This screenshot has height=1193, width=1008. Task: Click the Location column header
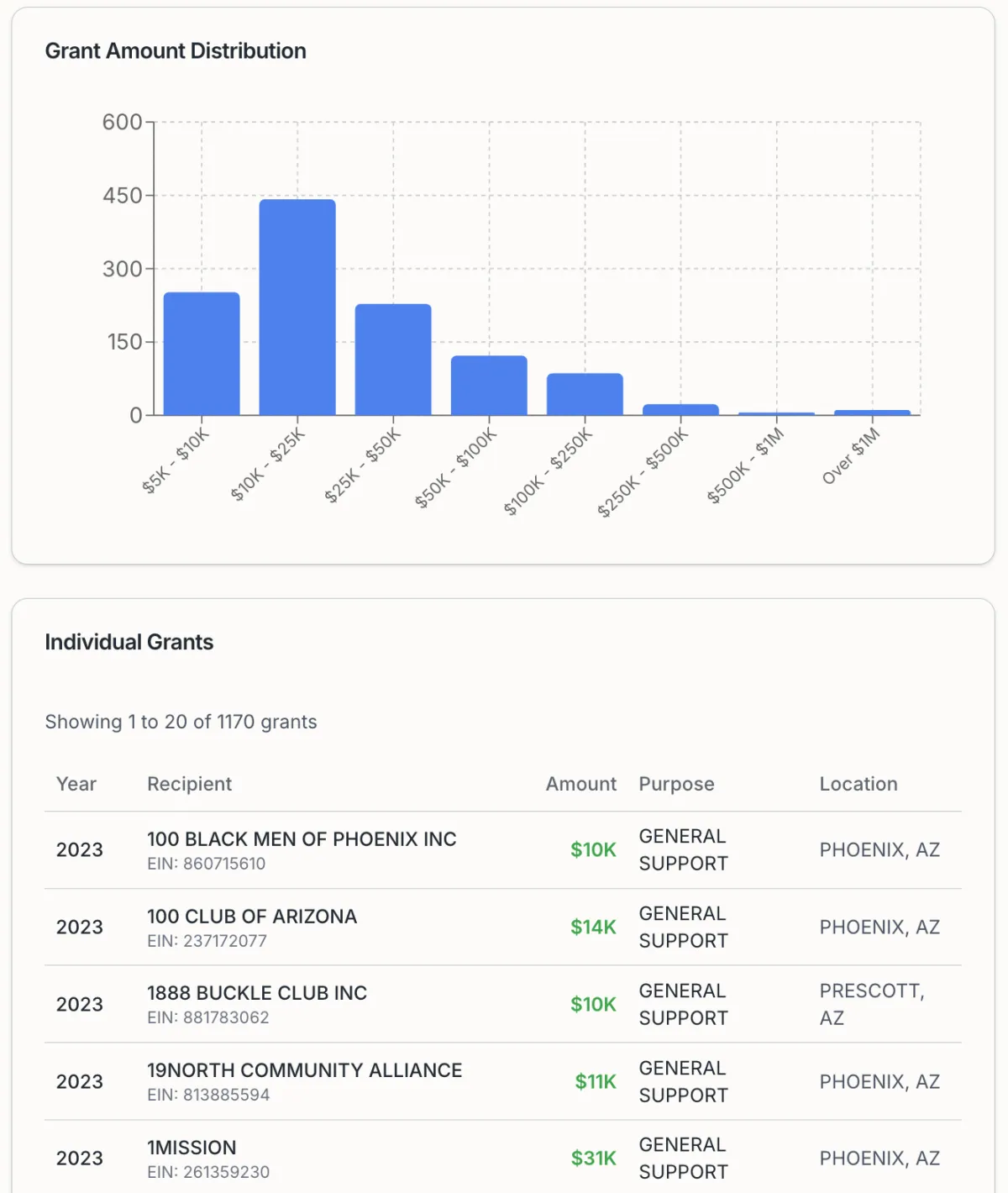(x=858, y=784)
